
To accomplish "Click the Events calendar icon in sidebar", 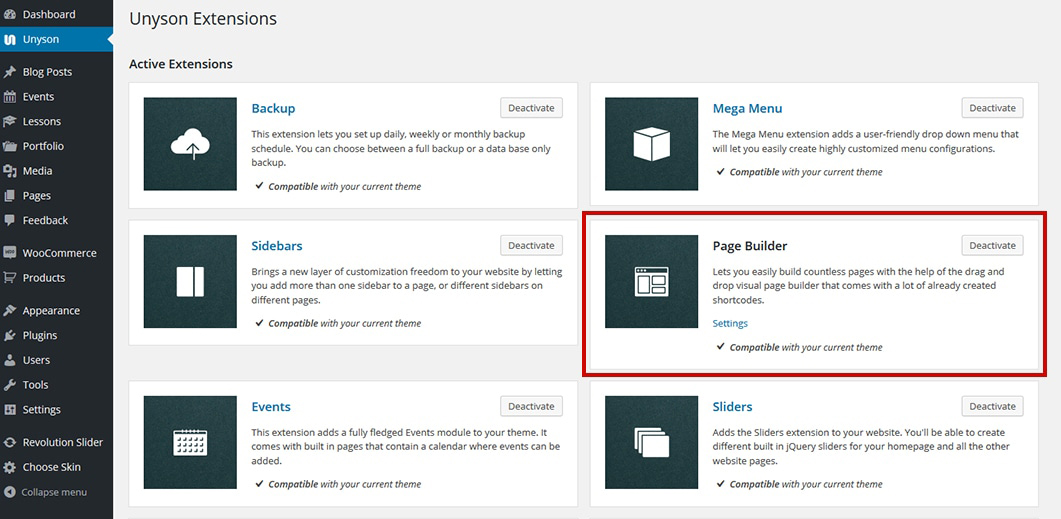I will tap(9, 97).
